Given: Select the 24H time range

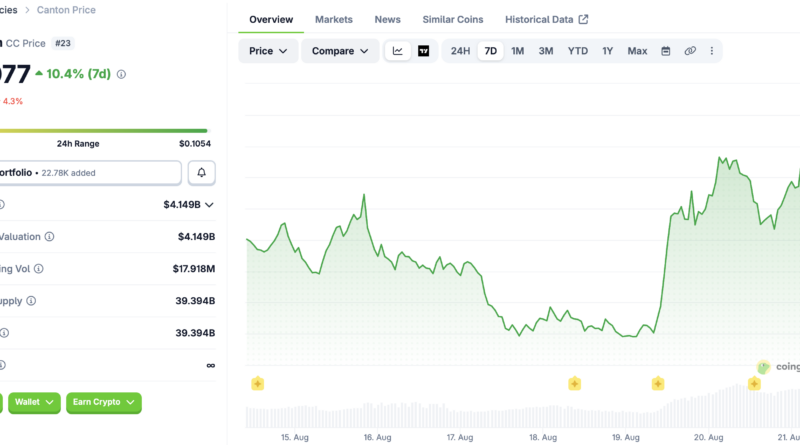Looking at the screenshot, I should click(x=460, y=51).
